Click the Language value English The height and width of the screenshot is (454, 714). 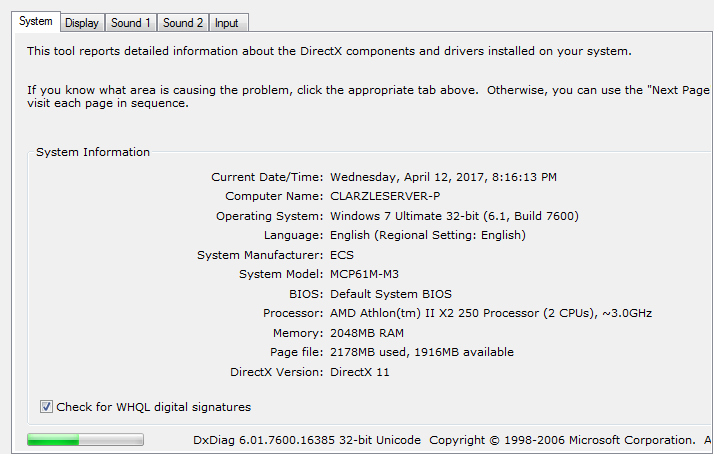[x=427, y=235]
